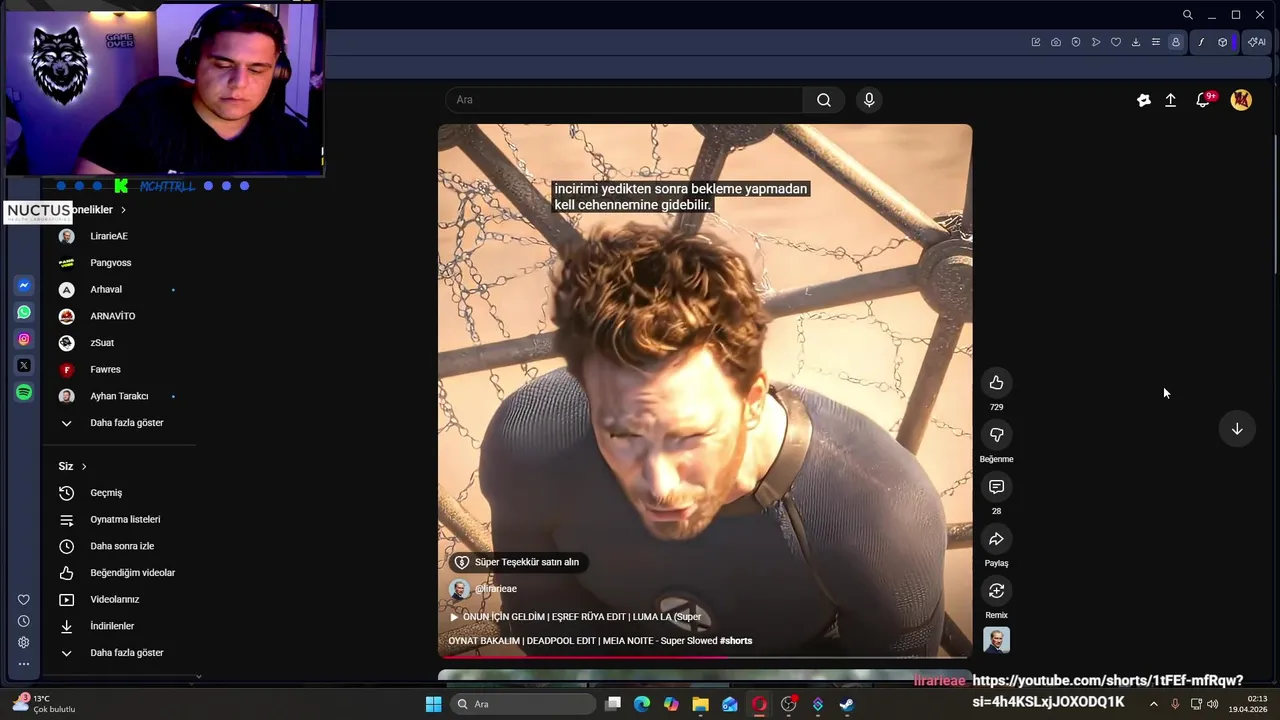
Task: Click Opera toolbar heart bookmark icon
Action: (1116, 42)
